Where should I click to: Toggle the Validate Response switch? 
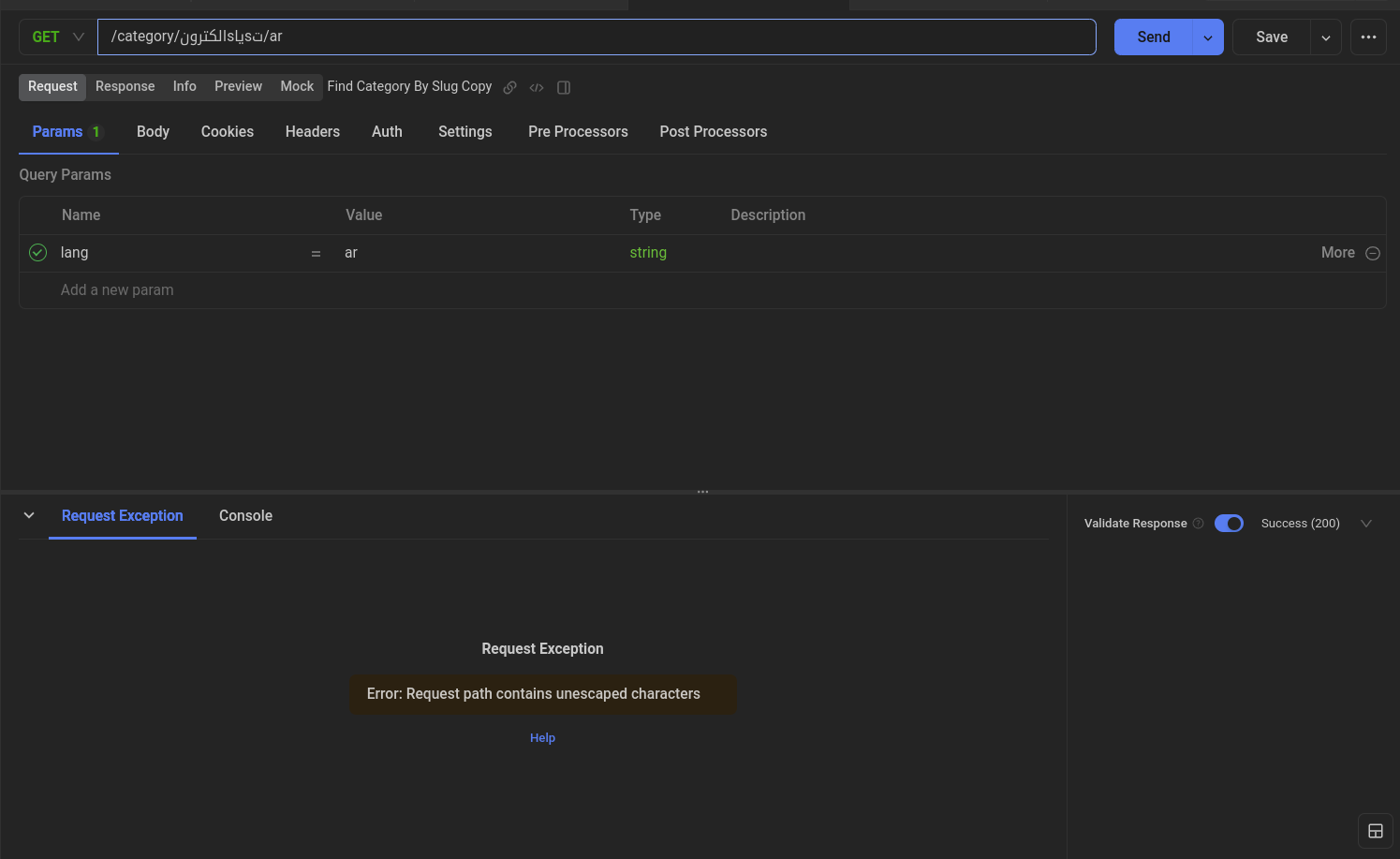pyautogui.click(x=1229, y=524)
